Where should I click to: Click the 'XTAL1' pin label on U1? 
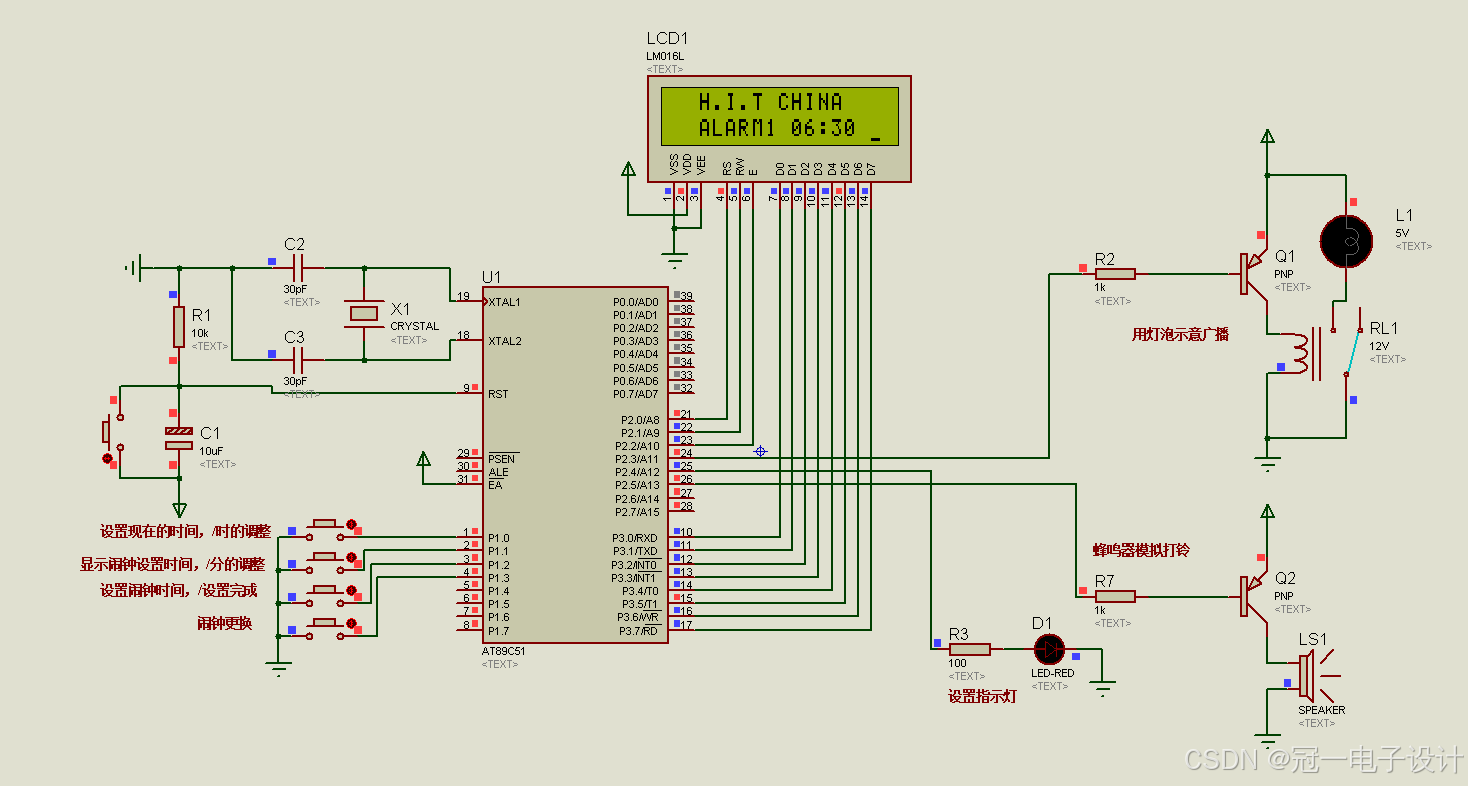click(504, 302)
